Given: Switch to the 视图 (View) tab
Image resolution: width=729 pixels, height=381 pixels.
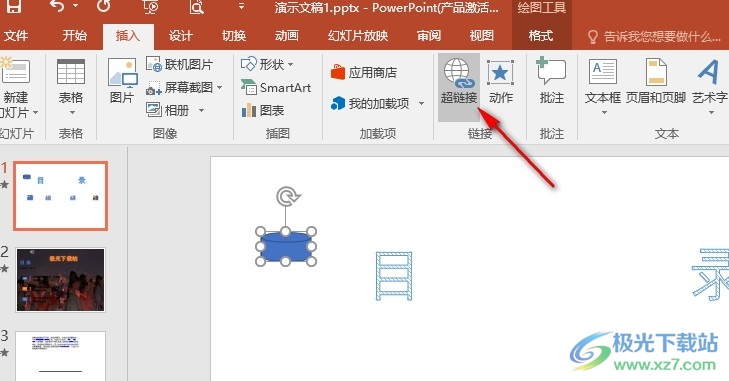Looking at the screenshot, I should pyautogui.click(x=482, y=36).
